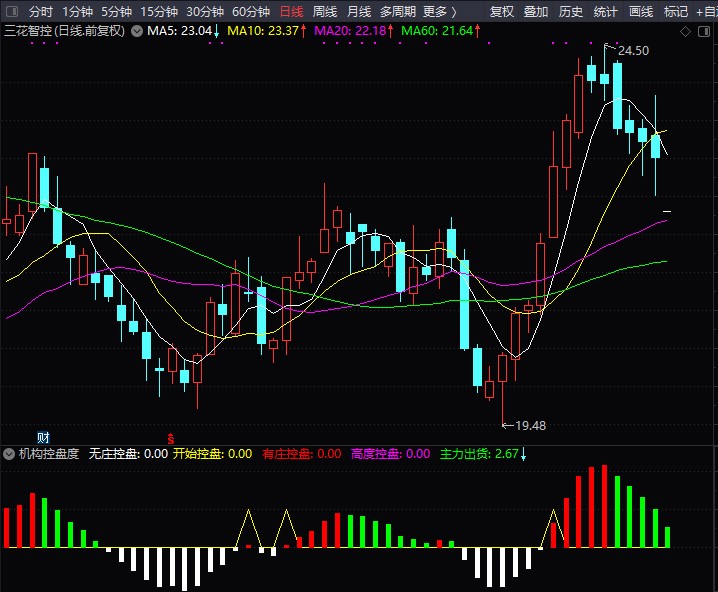Viewport: 718px width, 592px height.
Task: Click the 24.50 high price label
Action: click(x=633, y=51)
